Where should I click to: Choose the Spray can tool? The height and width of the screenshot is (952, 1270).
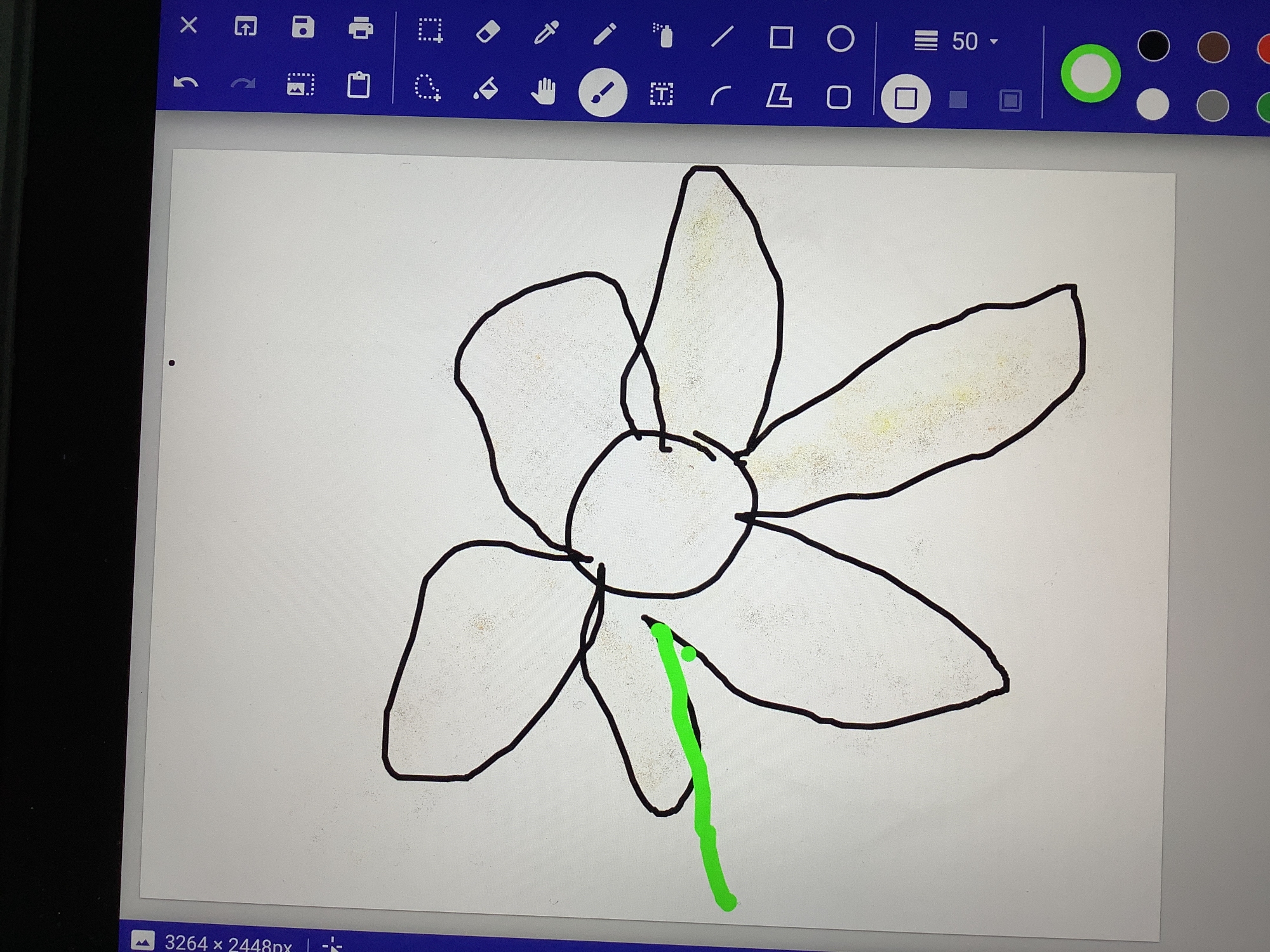click(x=663, y=36)
